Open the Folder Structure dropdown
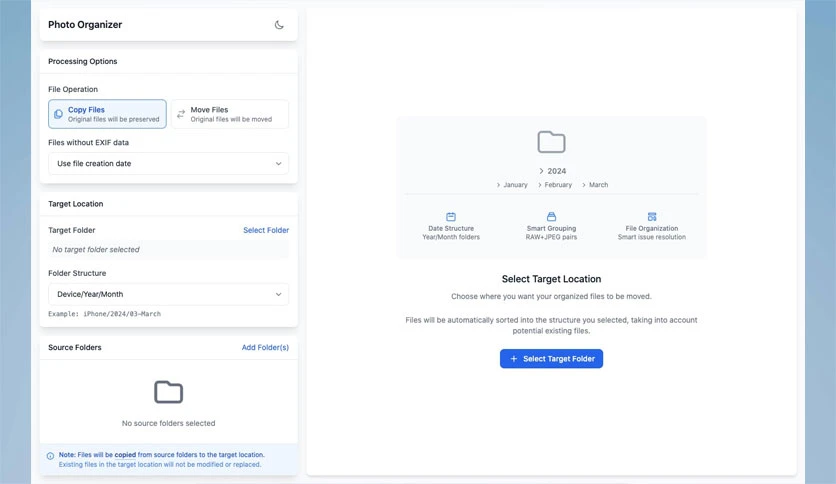Image resolution: width=836 pixels, height=484 pixels. coord(168,294)
